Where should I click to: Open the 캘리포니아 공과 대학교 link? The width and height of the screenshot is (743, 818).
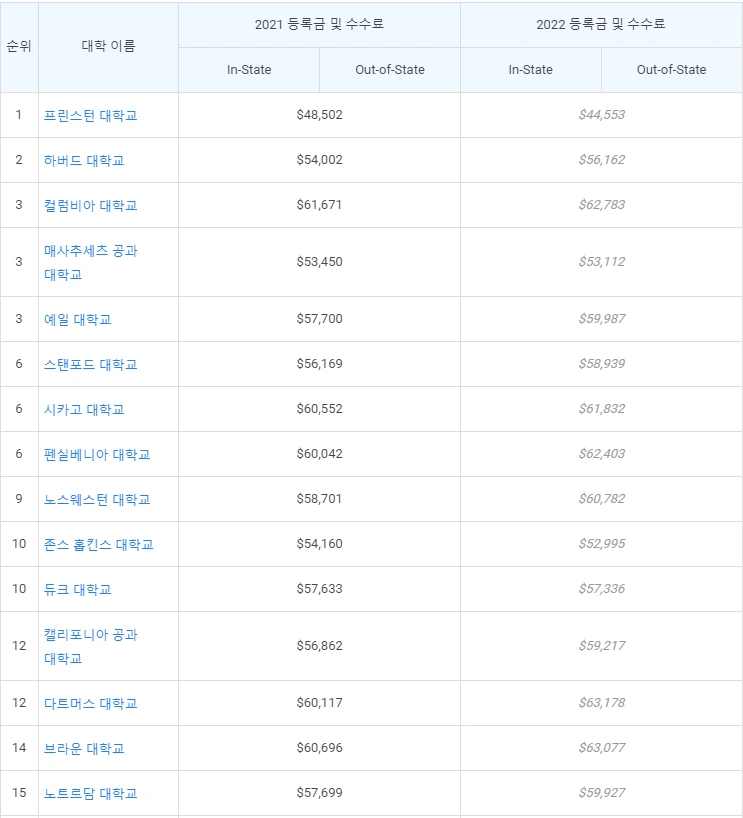click(90, 646)
